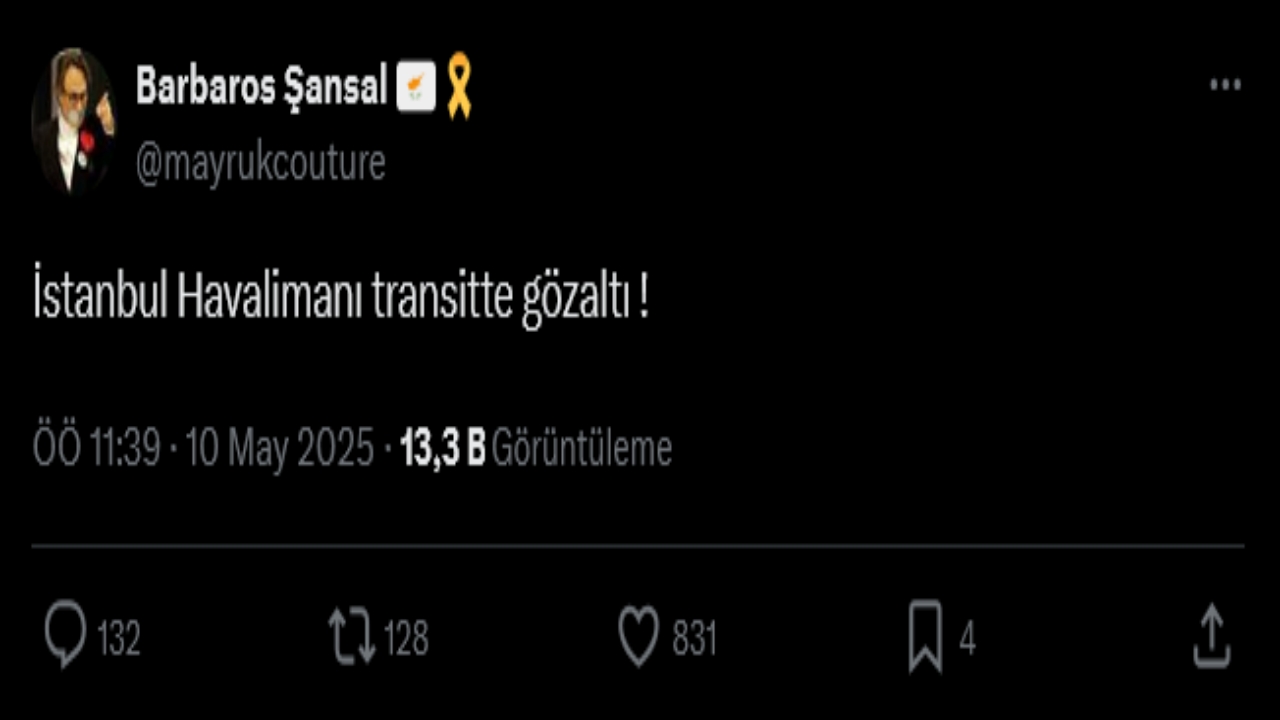Image resolution: width=1280 pixels, height=720 pixels.
Task: Click the flag badge next to Barbaros Şansal
Action: [416, 87]
